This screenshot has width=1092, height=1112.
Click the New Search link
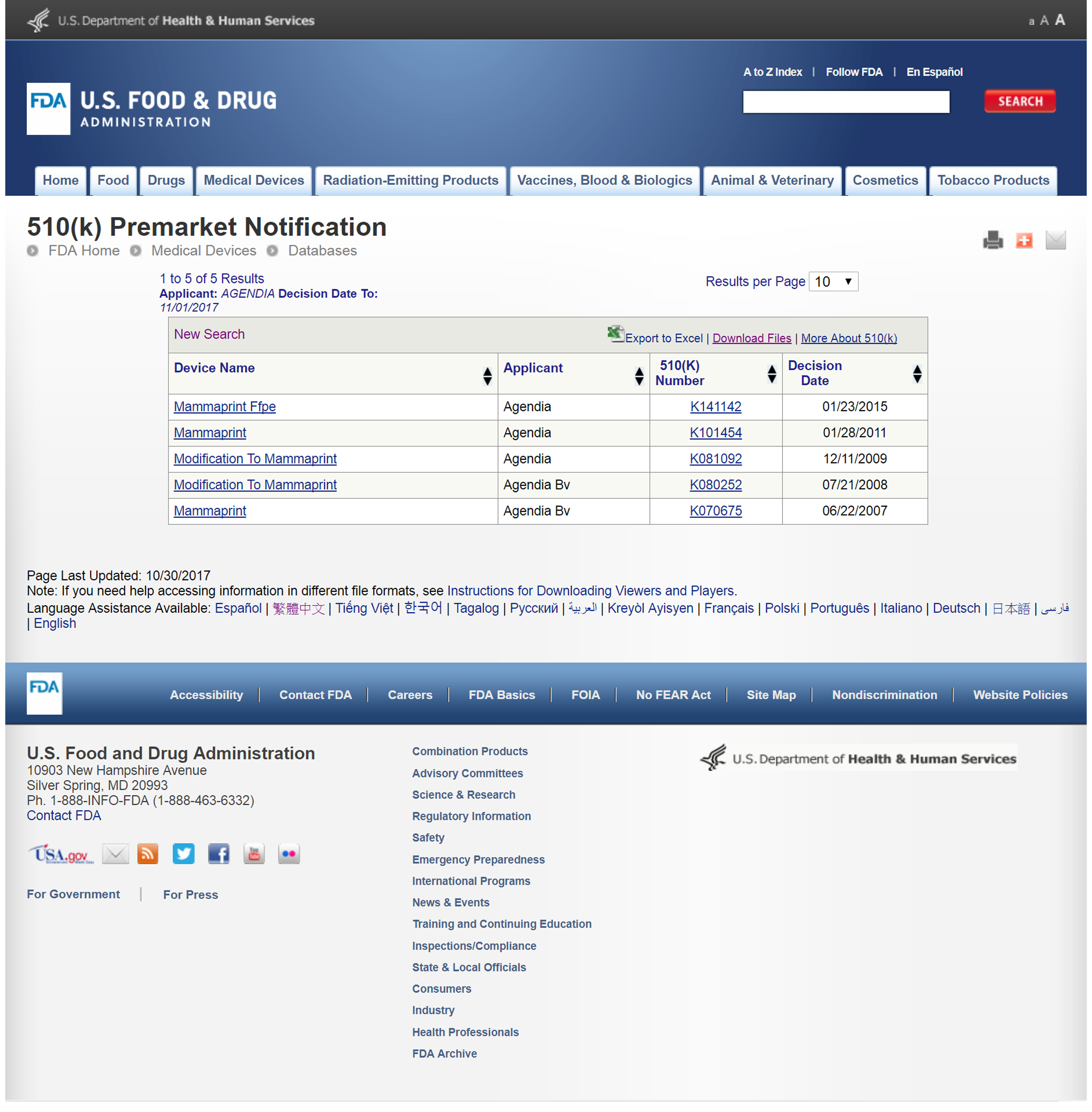tap(209, 334)
